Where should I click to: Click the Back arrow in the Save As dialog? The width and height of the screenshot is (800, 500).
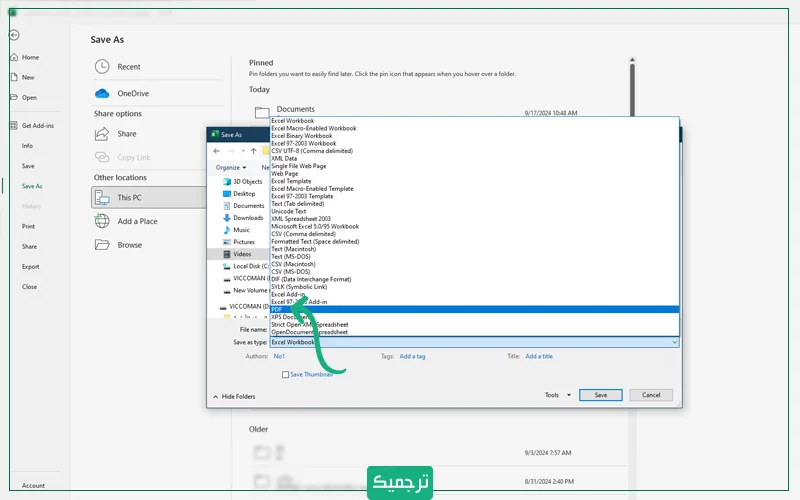point(216,151)
